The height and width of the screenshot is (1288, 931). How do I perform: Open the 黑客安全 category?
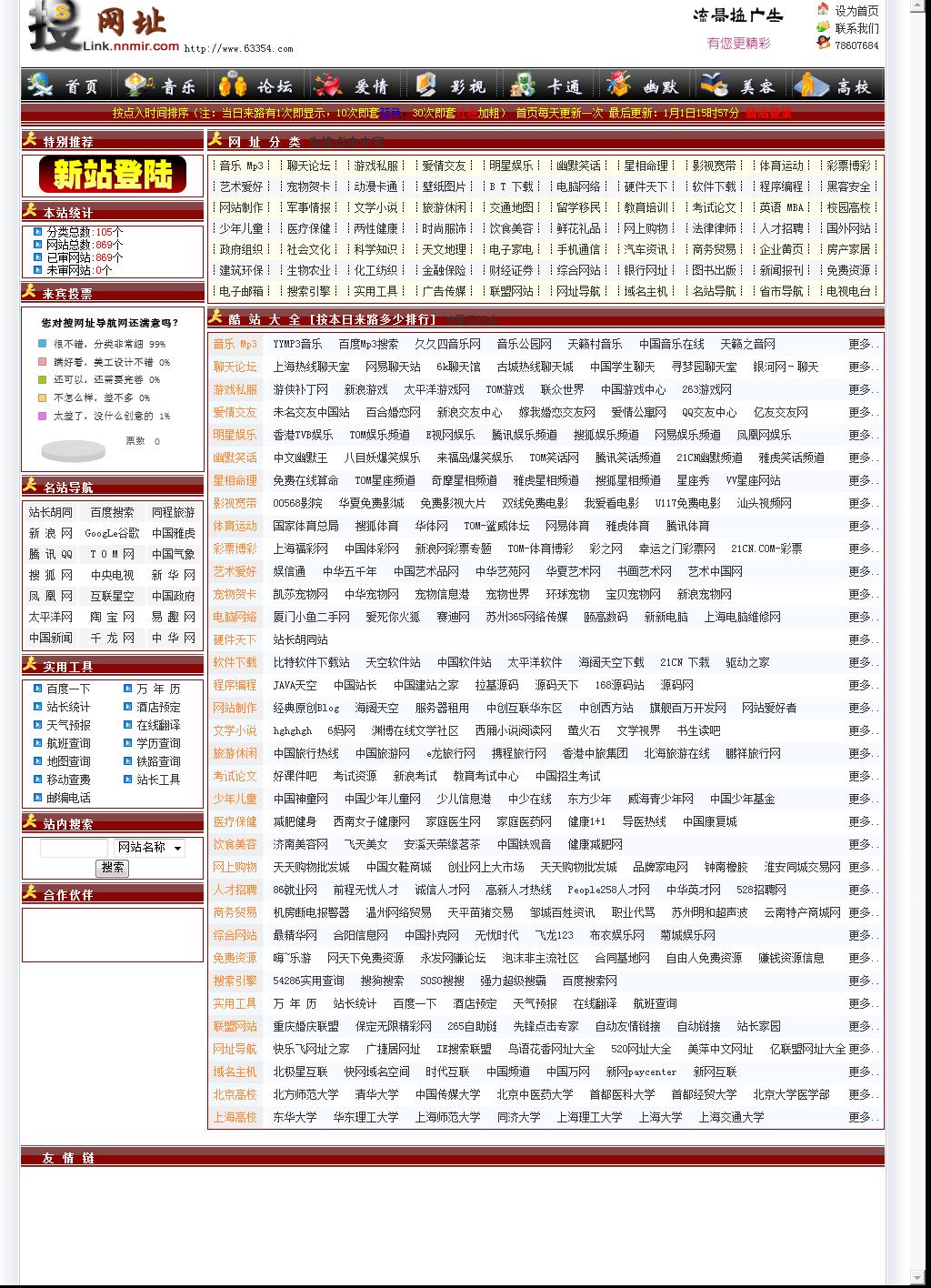click(x=848, y=186)
